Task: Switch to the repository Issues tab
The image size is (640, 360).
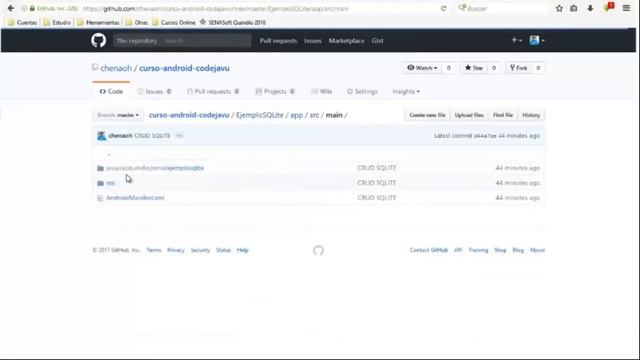Action: (154, 91)
